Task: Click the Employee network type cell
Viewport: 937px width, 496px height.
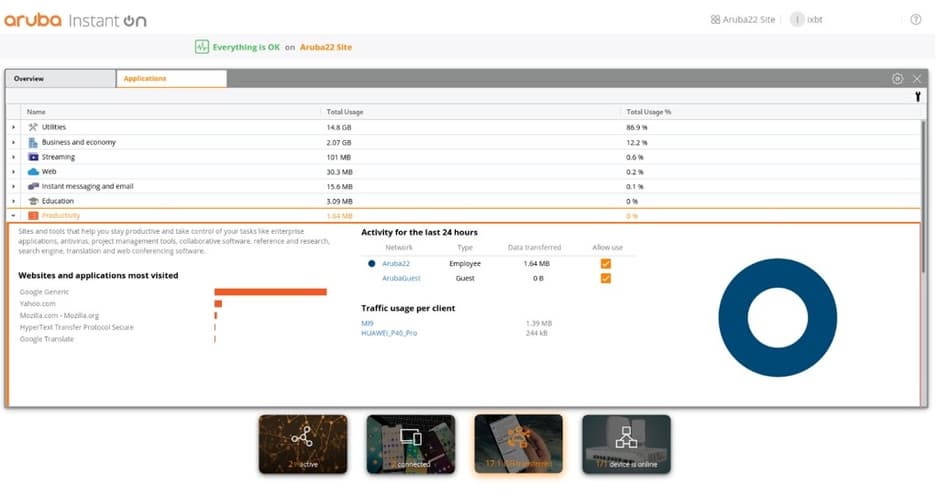Action: pyautogui.click(x=464, y=264)
